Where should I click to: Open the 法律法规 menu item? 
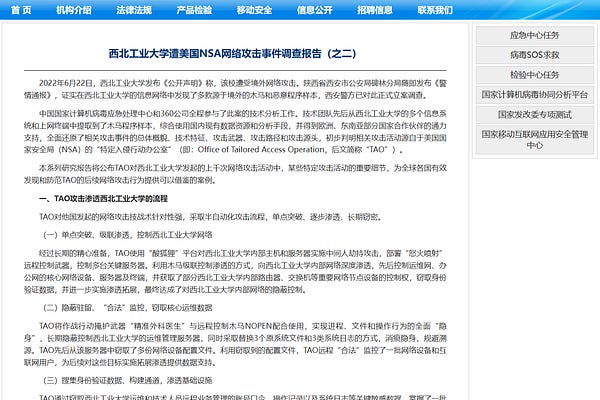[x=134, y=10]
